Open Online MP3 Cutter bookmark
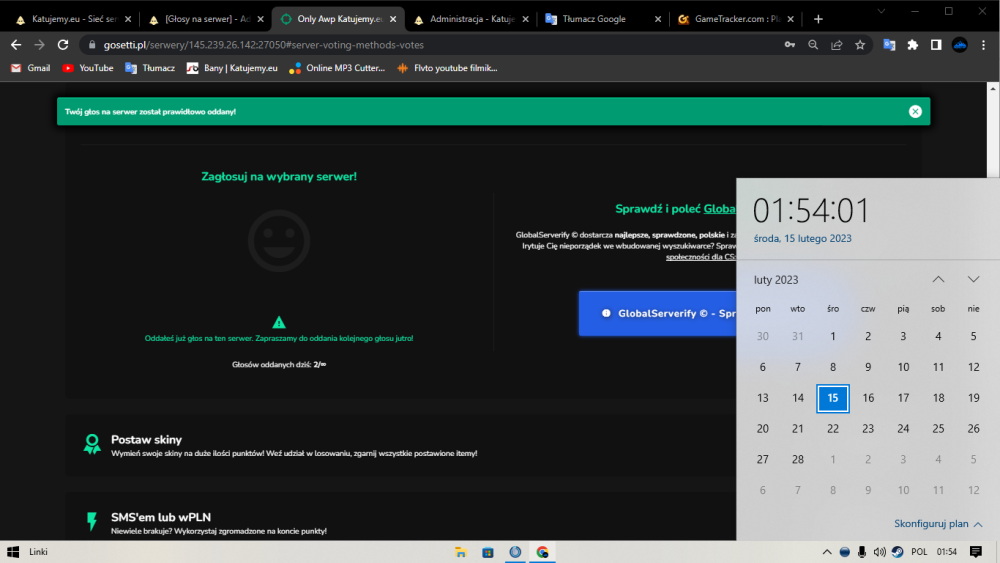Viewport: 1000px width, 563px height. (337, 68)
